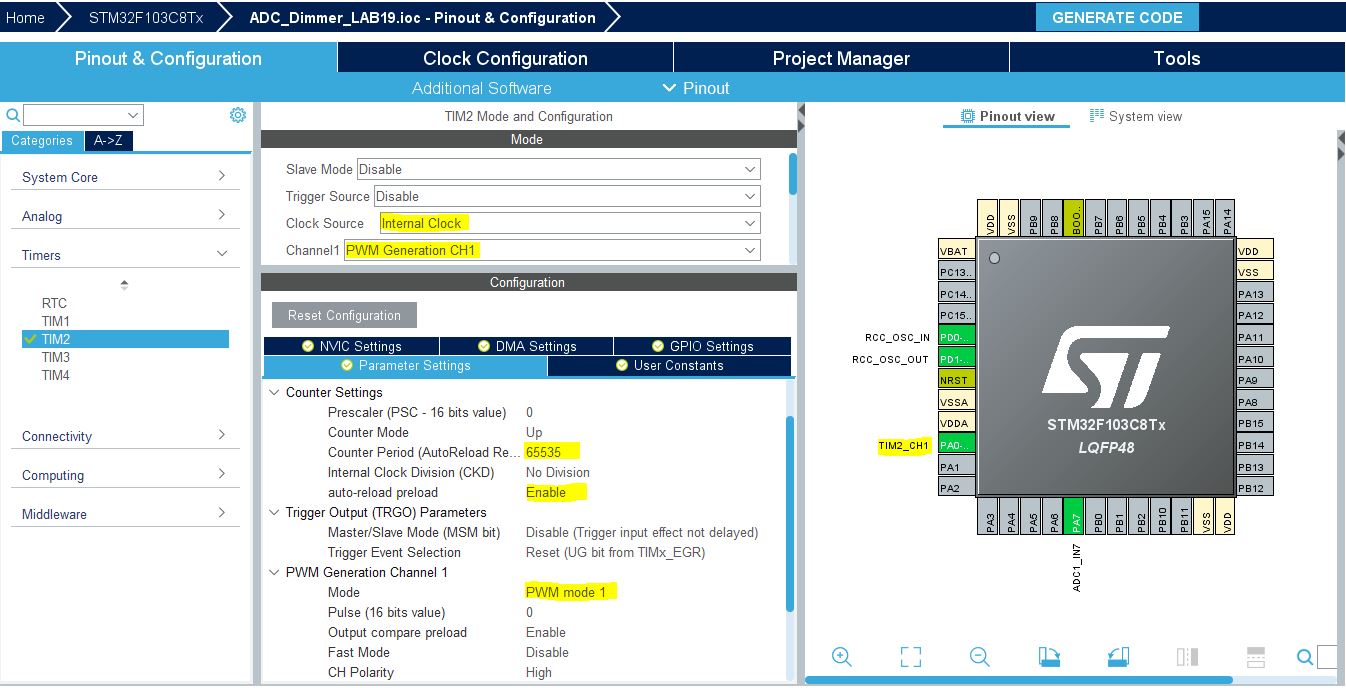Click Reset Configuration button
The height and width of the screenshot is (688, 1346).
(x=344, y=315)
